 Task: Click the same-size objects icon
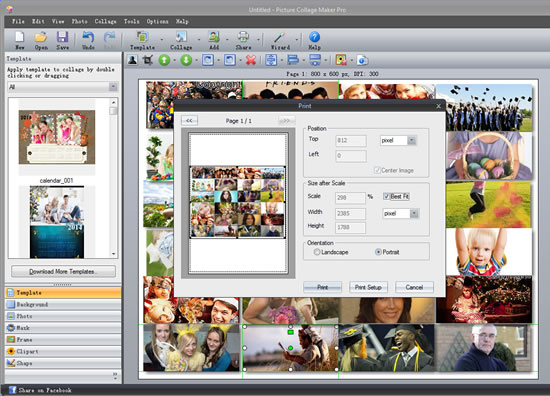[x=315, y=60]
